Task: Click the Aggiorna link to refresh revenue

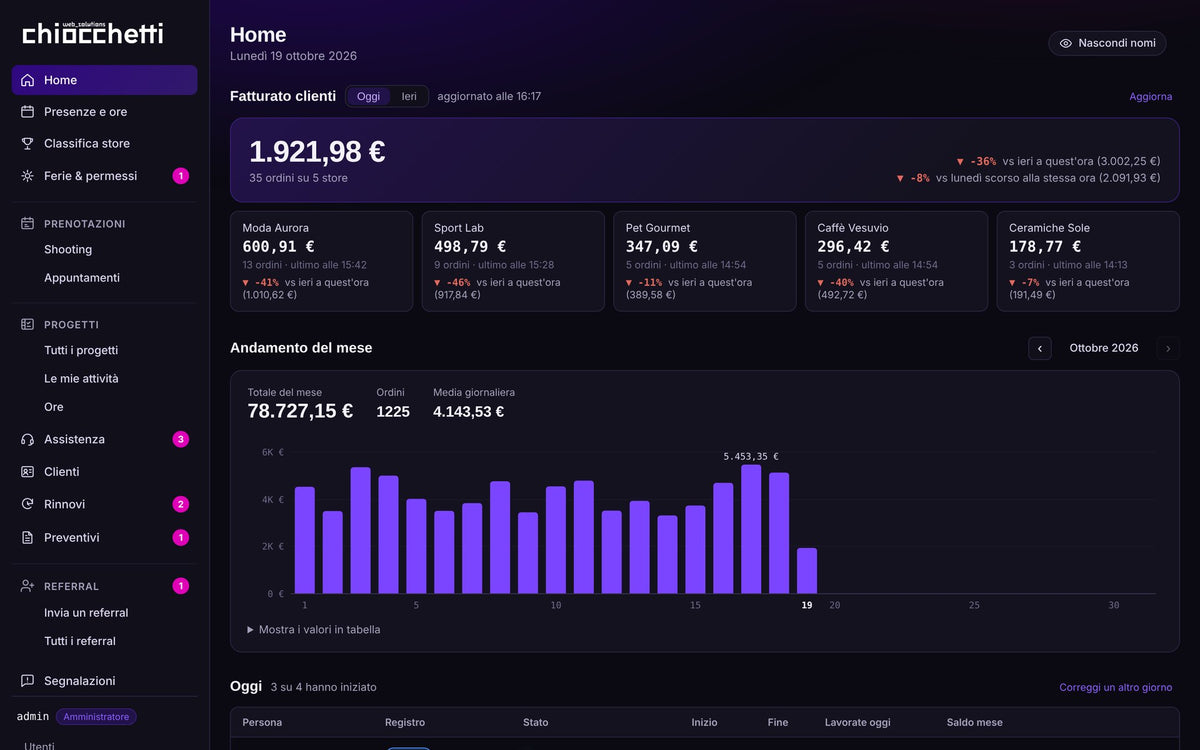Action: tap(1150, 97)
